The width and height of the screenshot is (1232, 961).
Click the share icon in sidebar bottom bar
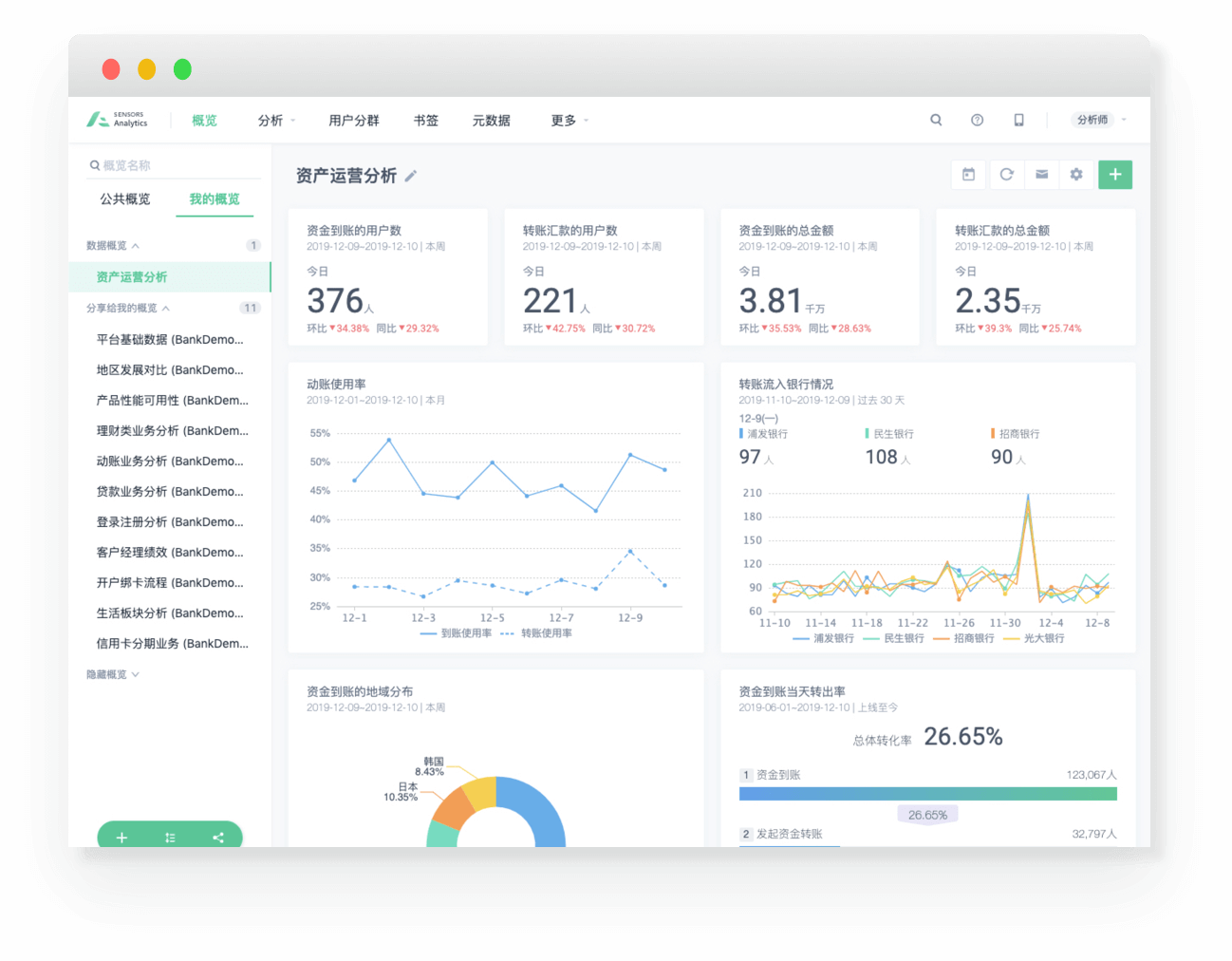point(218,838)
